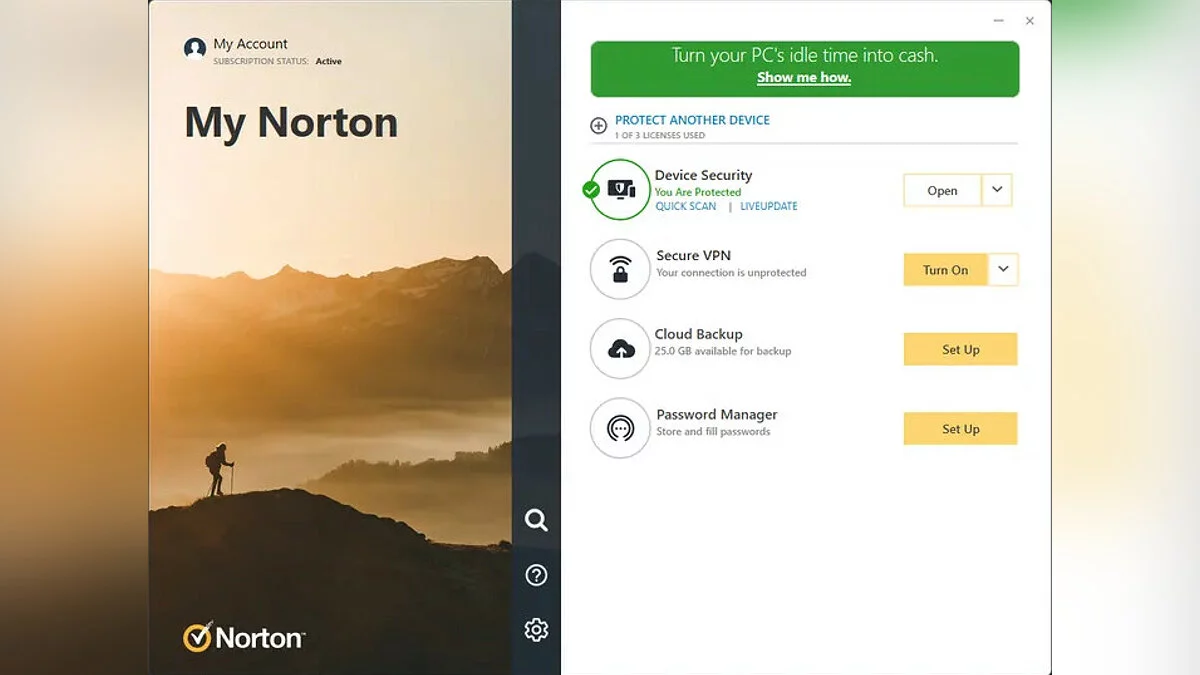Click the 'You Are Protected' status text
This screenshot has width=1200, height=675.
point(698,192)
